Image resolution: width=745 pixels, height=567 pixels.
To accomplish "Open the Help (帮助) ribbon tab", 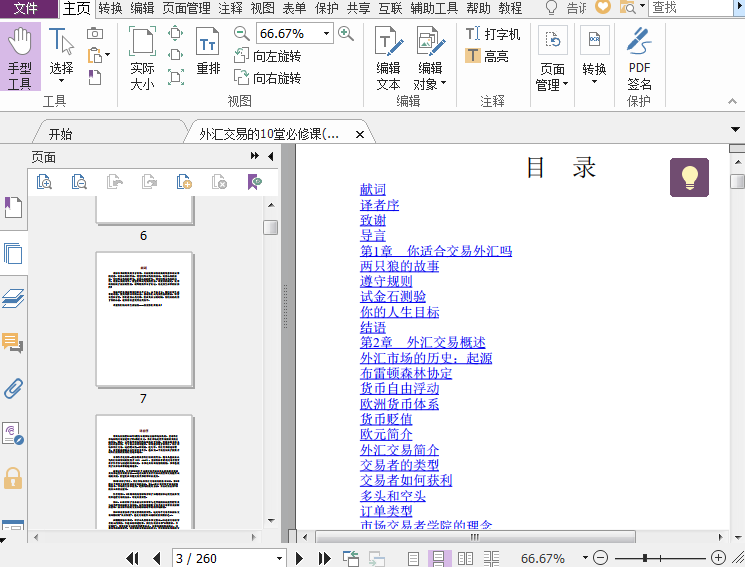I will (x=478, y=8).
